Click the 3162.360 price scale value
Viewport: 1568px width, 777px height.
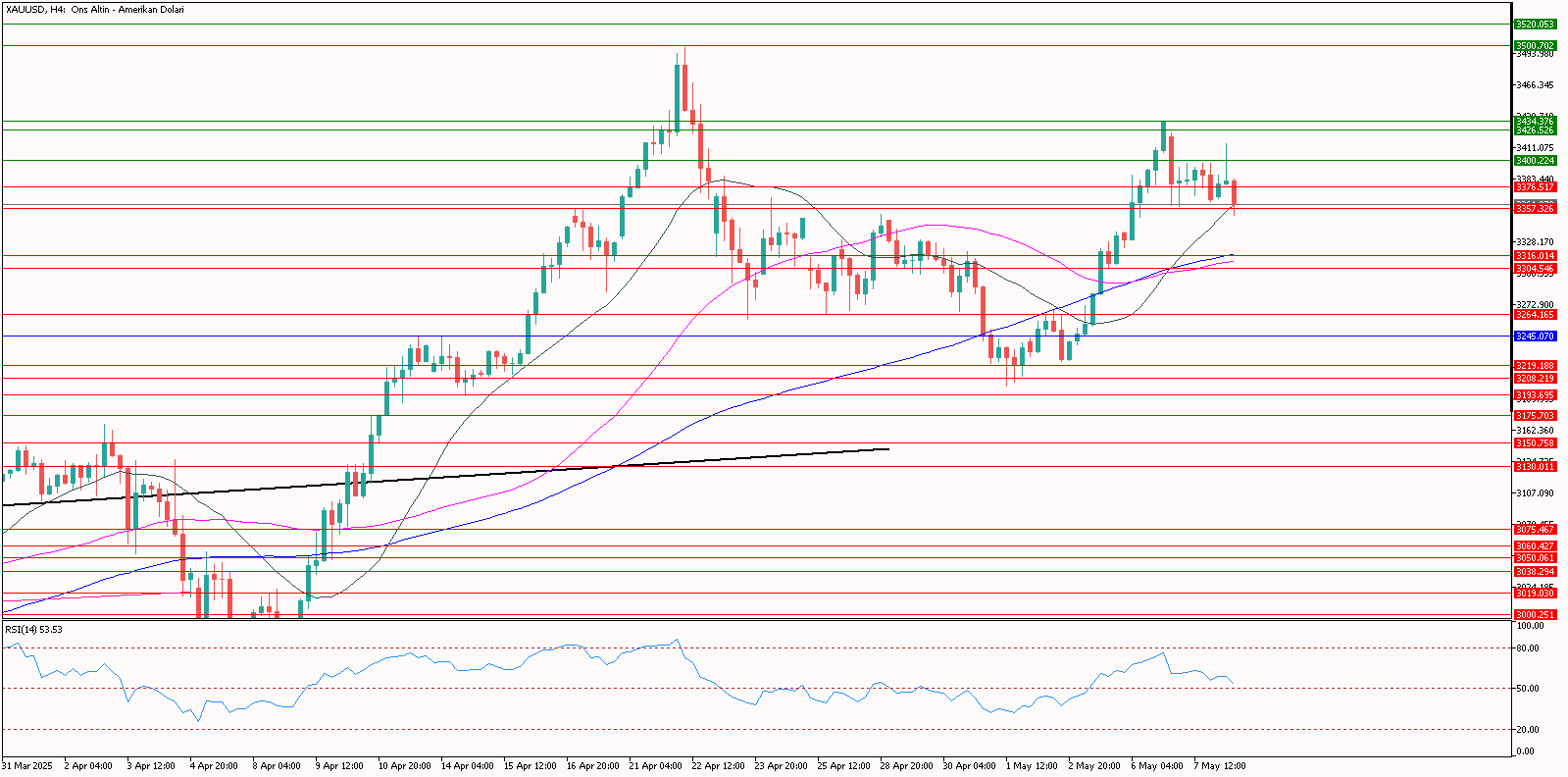tap(1536, 431)
